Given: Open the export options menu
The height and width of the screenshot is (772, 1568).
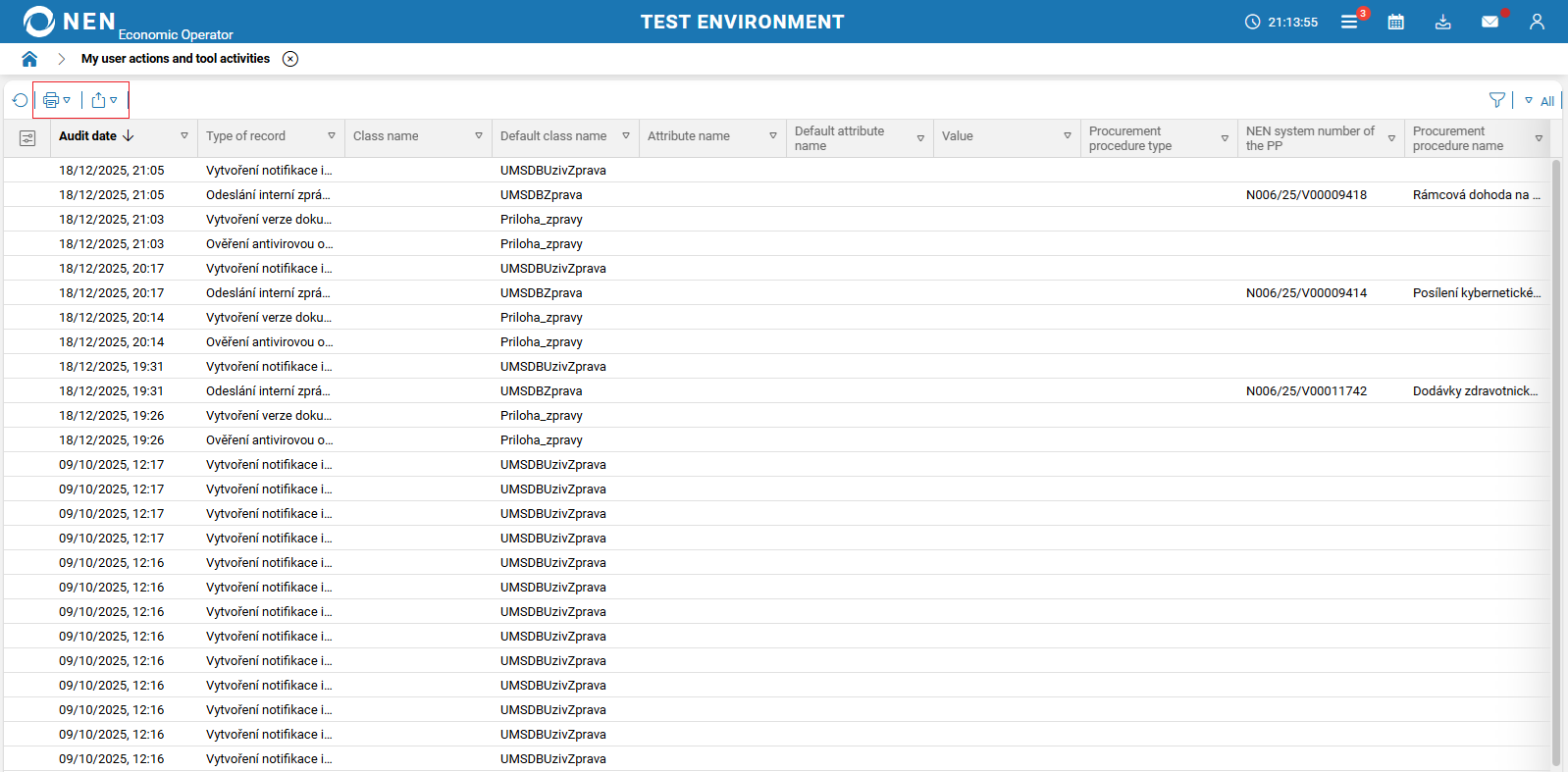Looking at the screenshot, I should coord(104,100).
